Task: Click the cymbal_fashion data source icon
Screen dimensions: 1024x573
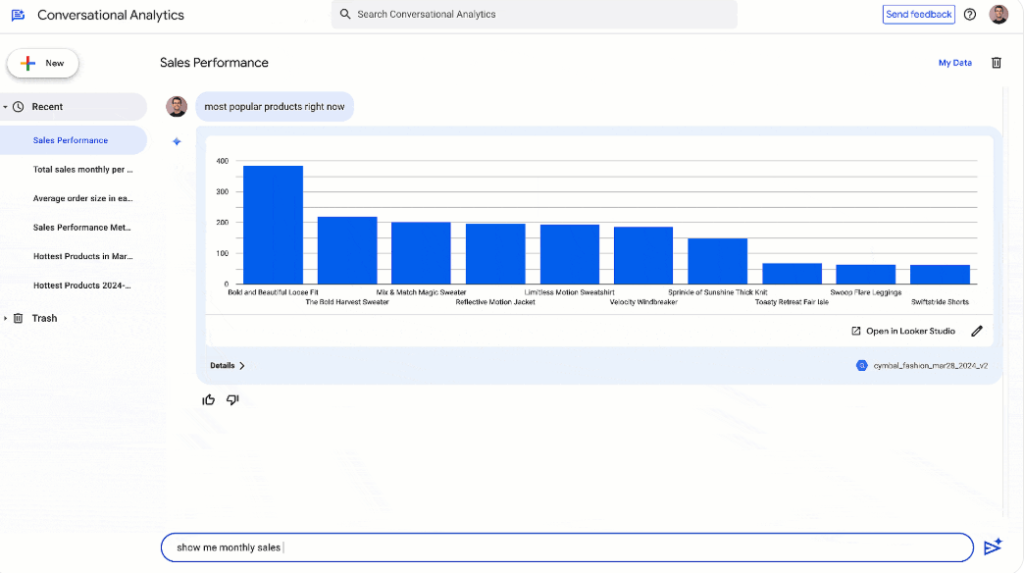Action: tap(861, 365)
